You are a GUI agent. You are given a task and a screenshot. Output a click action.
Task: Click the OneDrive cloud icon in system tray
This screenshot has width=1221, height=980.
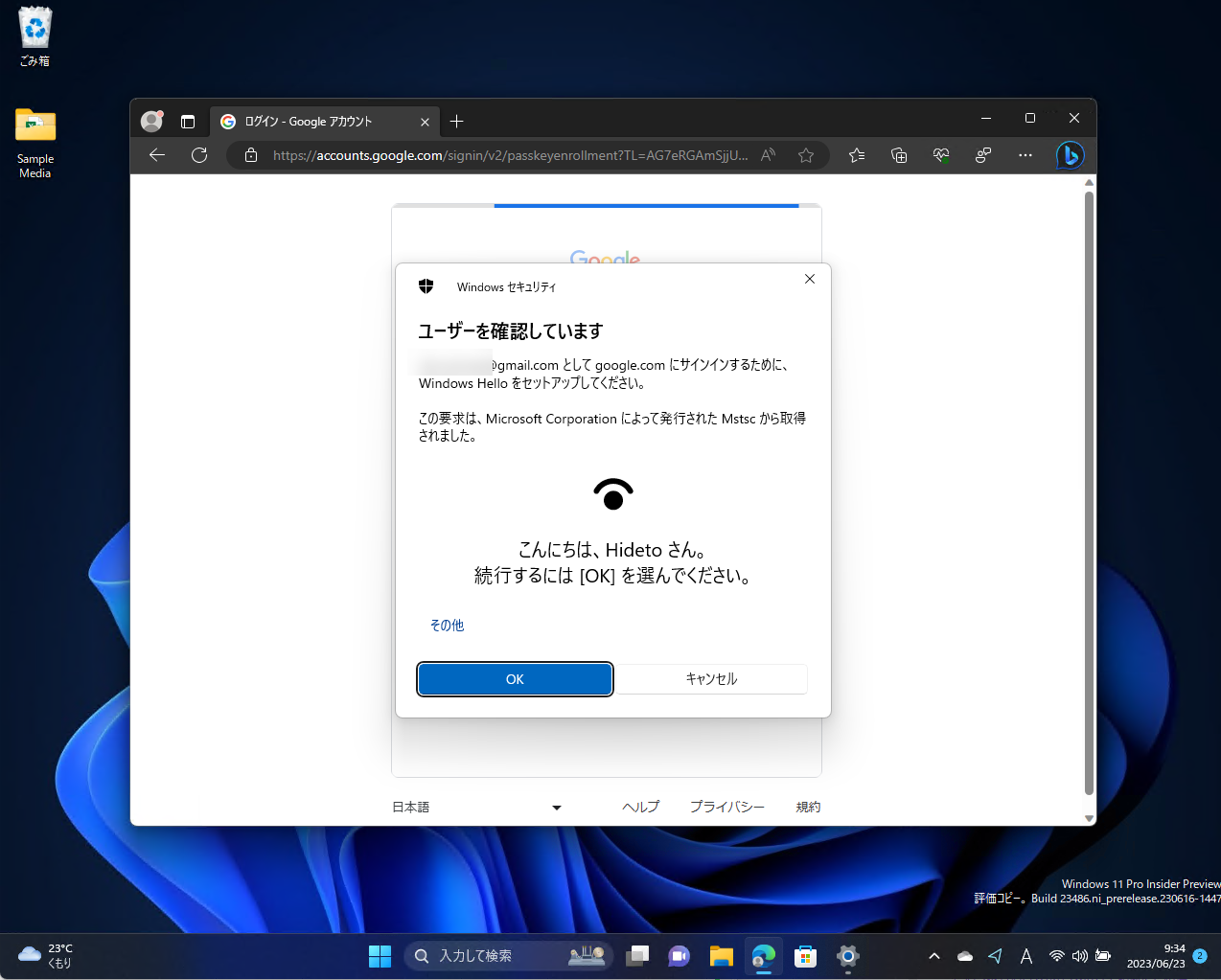pyautogui.click(x=964, y=955)
